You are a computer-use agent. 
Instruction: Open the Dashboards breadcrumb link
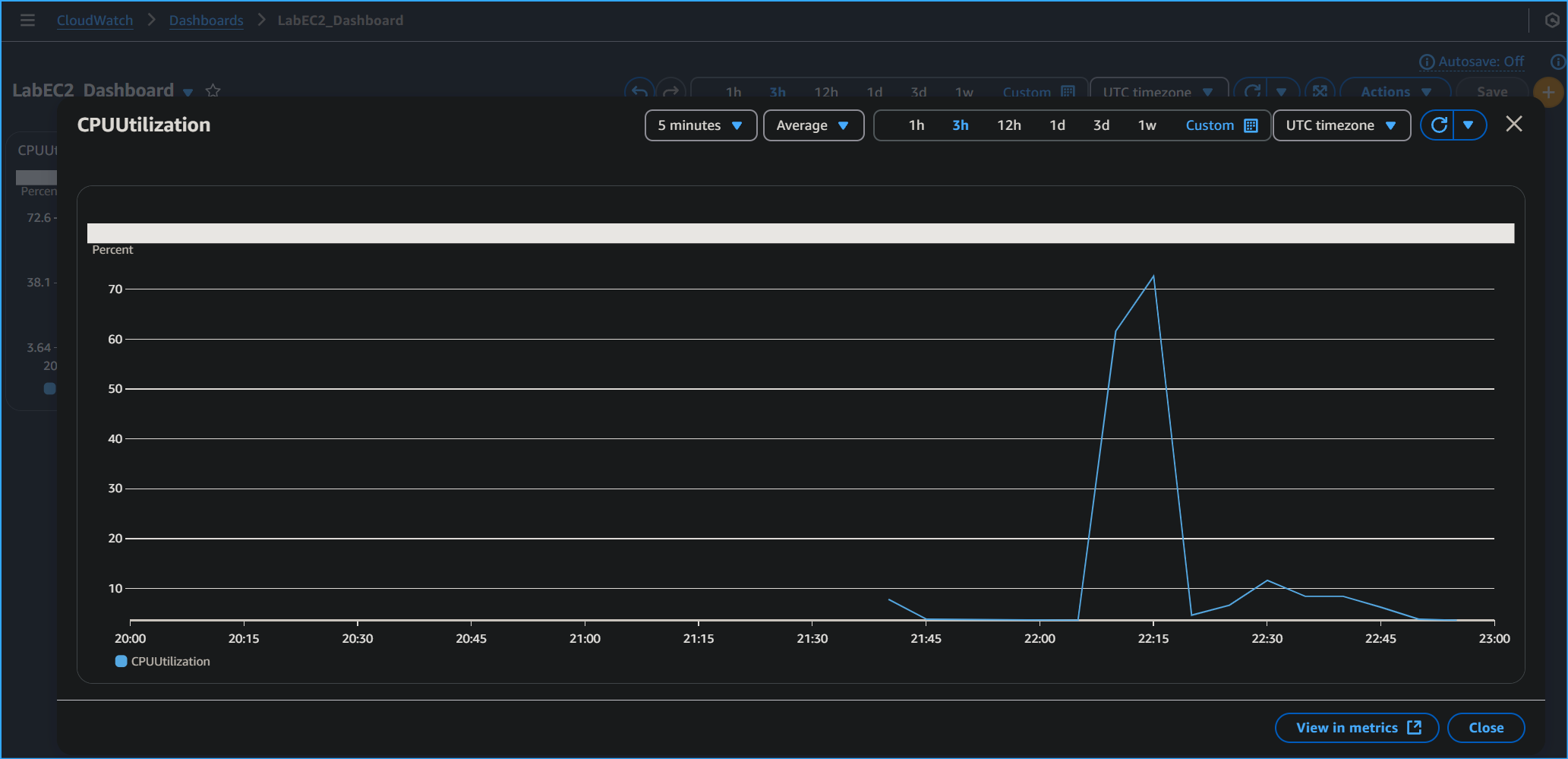tap(206, 20)
